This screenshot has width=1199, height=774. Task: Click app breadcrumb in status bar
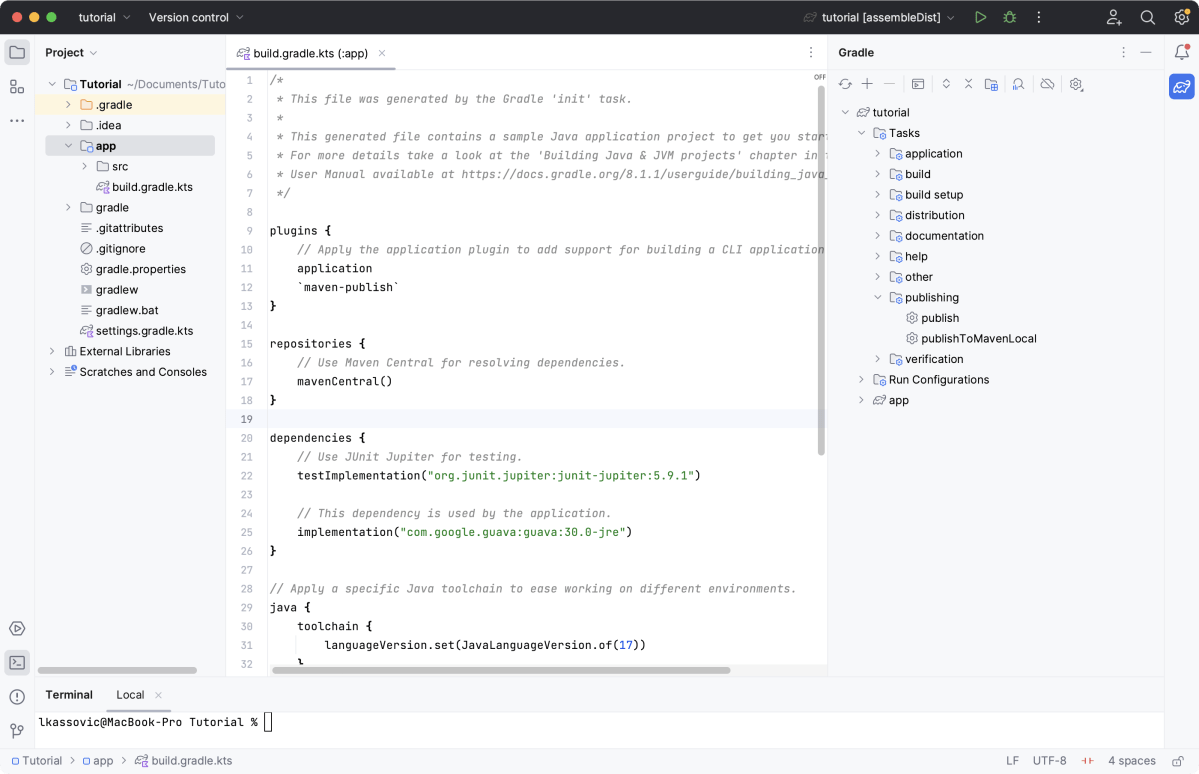98,761
